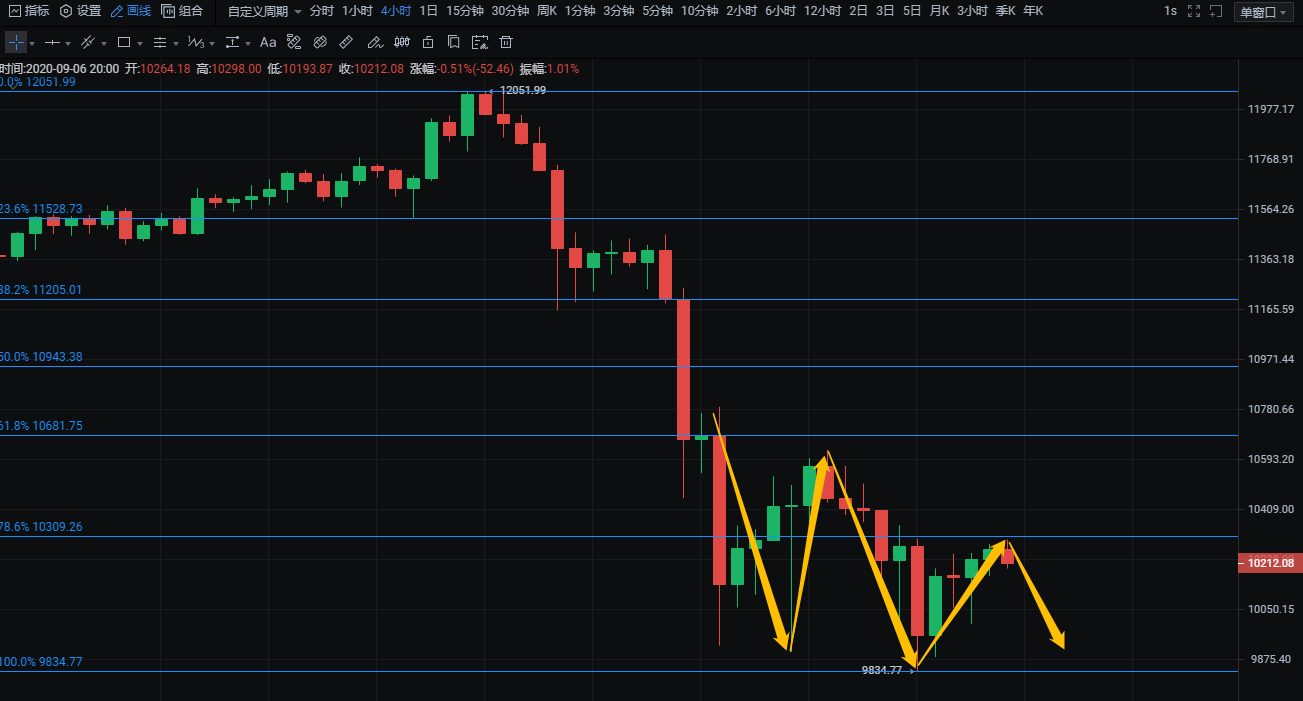Select the Fibonacci retracement lines tool
Viewport: 1303px width, 701px height.
[160, 43]
